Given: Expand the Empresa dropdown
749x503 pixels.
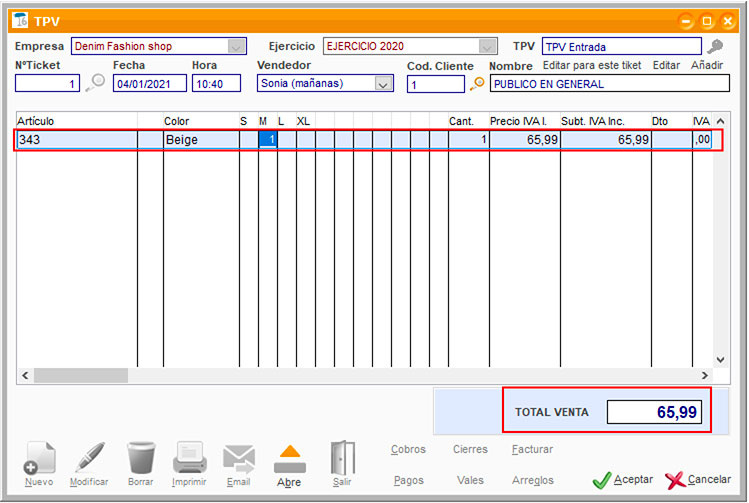Looking at the screenshot, I should (x=236, y=46).
